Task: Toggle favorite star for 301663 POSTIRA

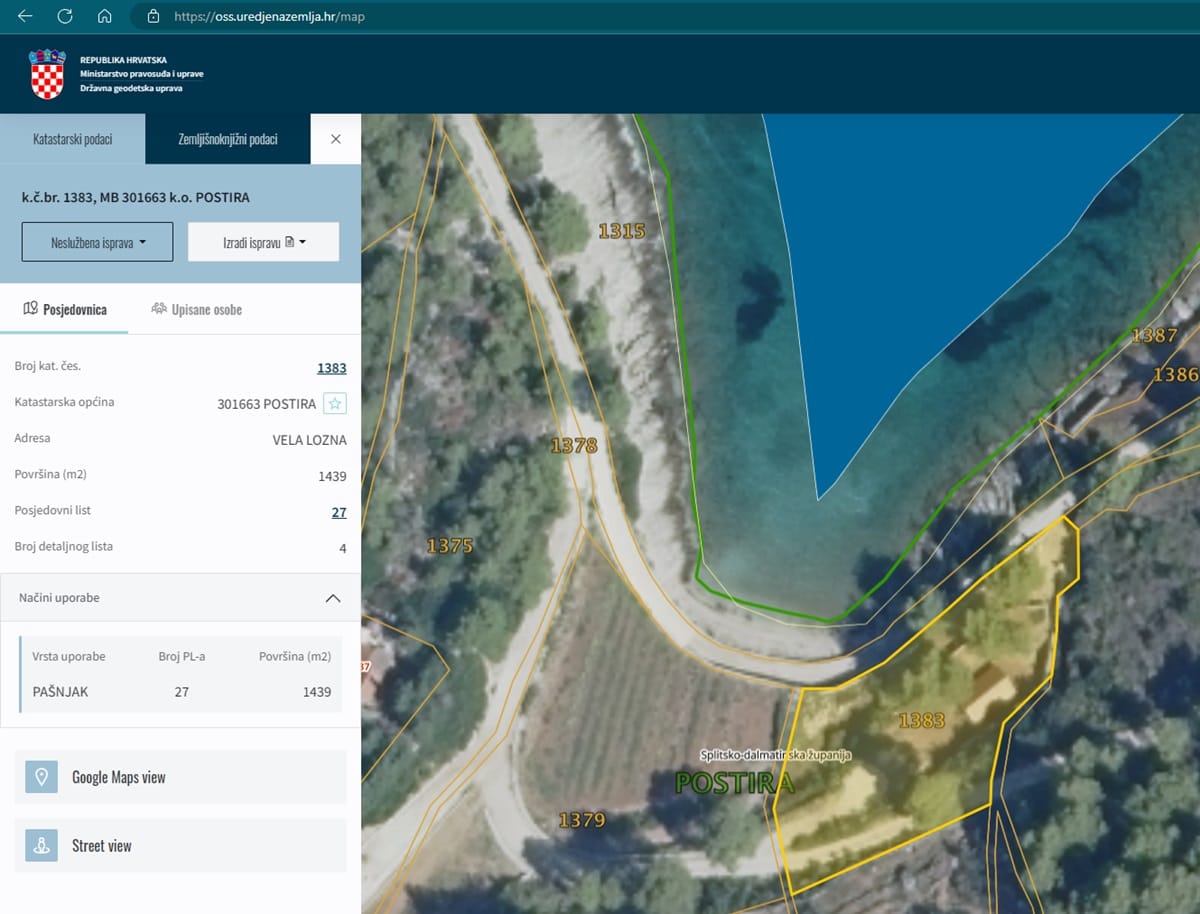Action: (335, 403)
